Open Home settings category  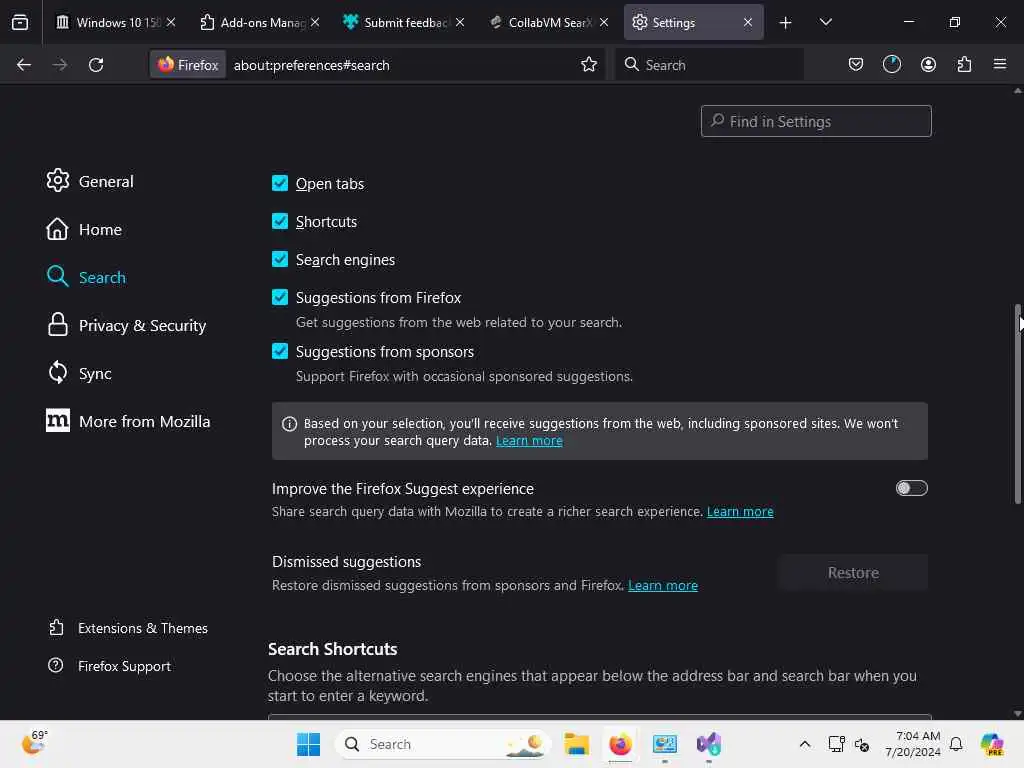[x=84, y=229]
